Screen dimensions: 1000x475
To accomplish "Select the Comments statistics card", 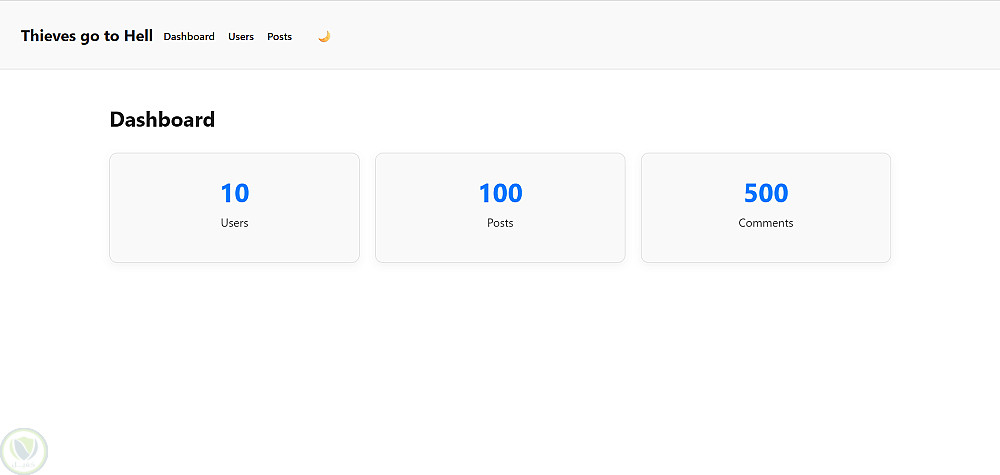I will click(766, 245).
